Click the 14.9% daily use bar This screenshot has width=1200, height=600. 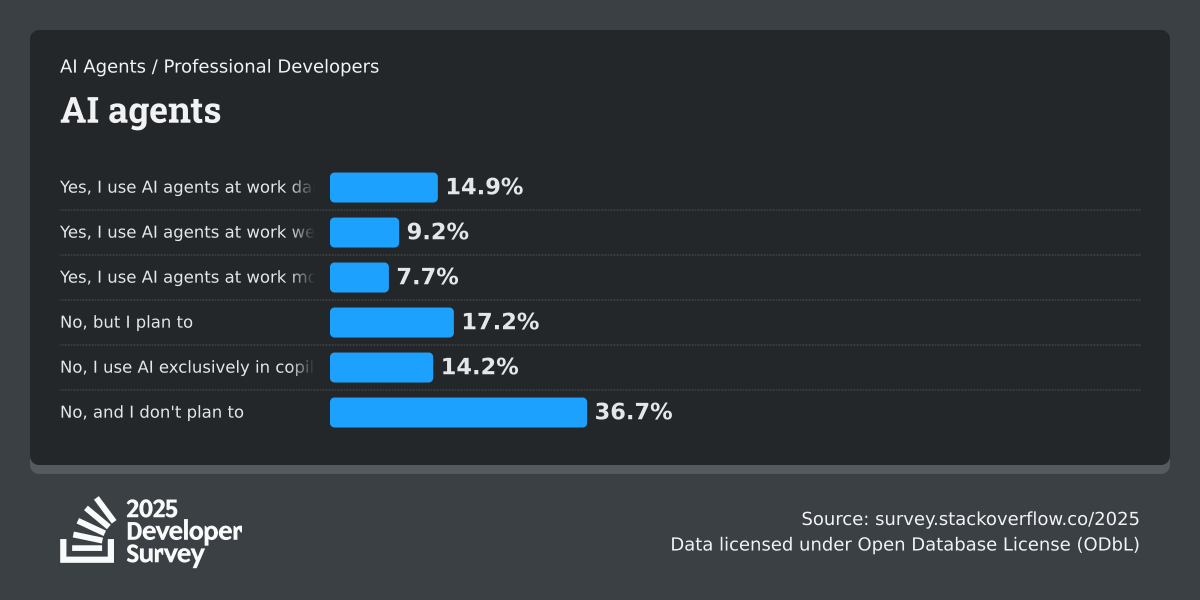384,187
